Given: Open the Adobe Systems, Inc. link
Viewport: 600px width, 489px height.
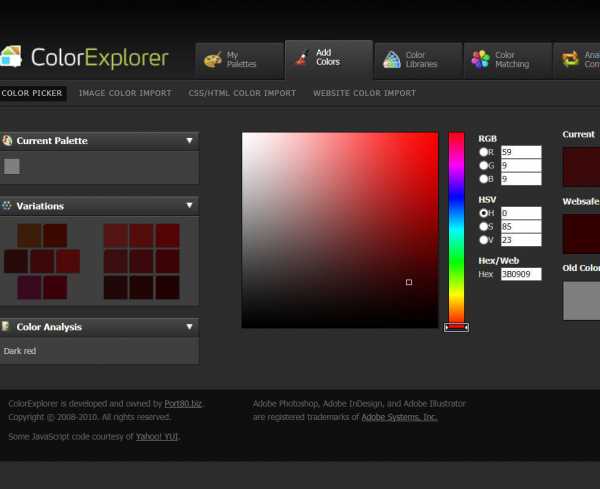Looking at the screenshot, I should pos(399,417).
